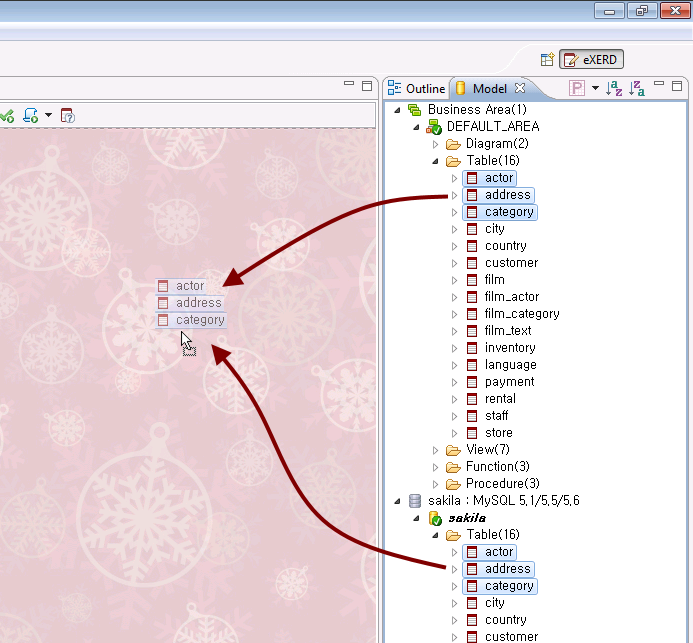Image resolution: width=693 pixels, height=643 pixels.
Task: Select the film_actor table
Action: [x=503, y=297]
